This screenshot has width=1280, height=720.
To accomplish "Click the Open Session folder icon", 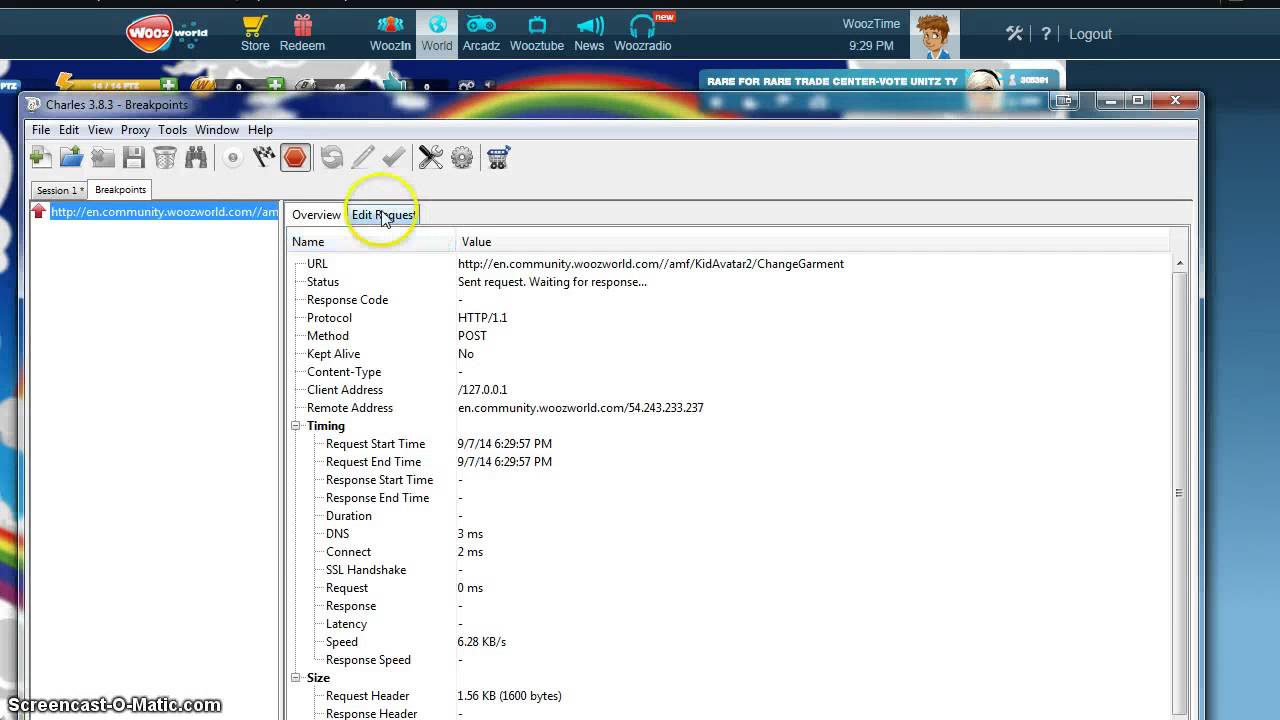I will tap(72, 157).
